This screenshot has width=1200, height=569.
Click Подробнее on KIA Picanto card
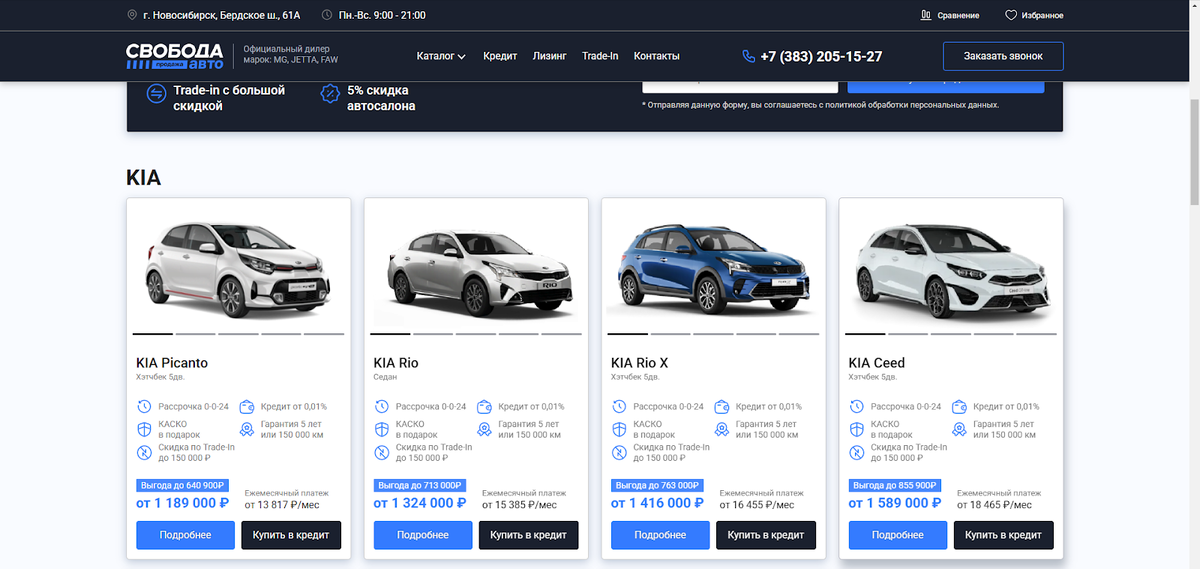click(x=184, y=535)
